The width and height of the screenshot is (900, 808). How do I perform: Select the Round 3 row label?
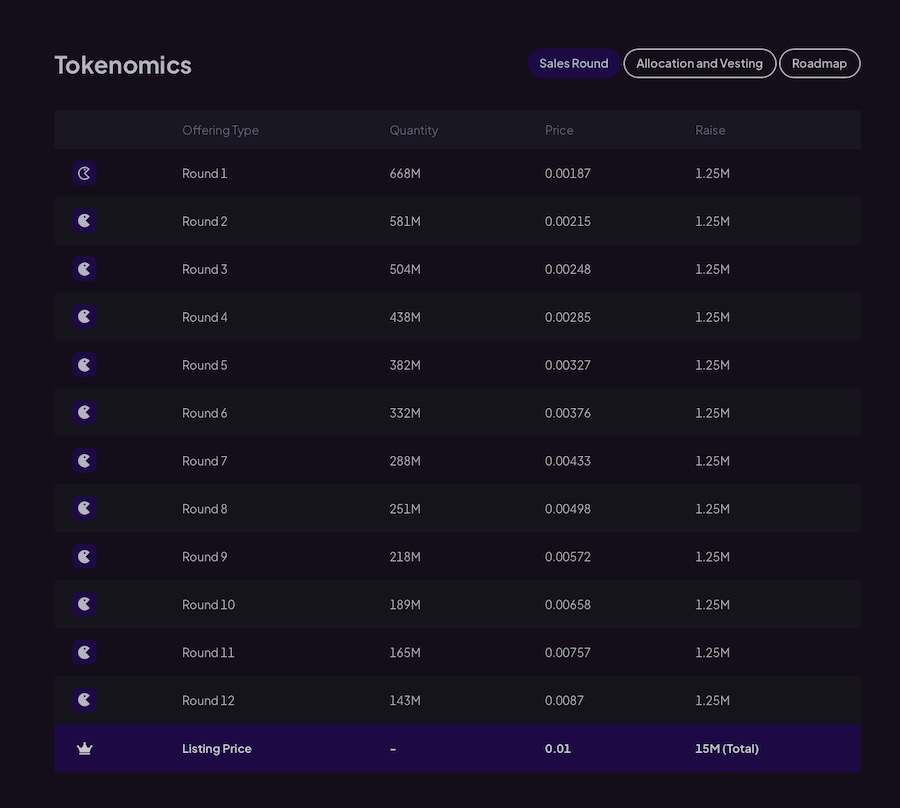[x=204, y=269]
